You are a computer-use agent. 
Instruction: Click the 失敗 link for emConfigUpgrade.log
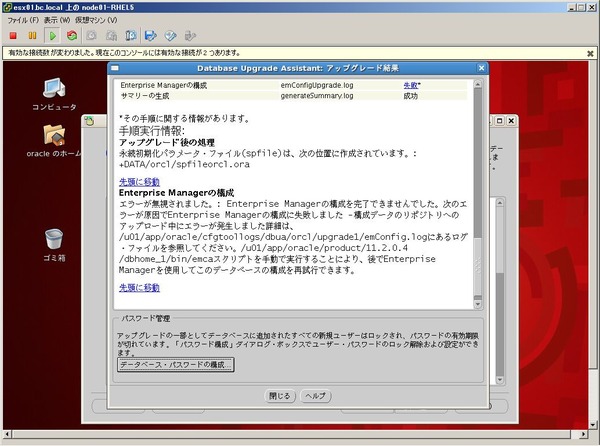pos(410,85)
